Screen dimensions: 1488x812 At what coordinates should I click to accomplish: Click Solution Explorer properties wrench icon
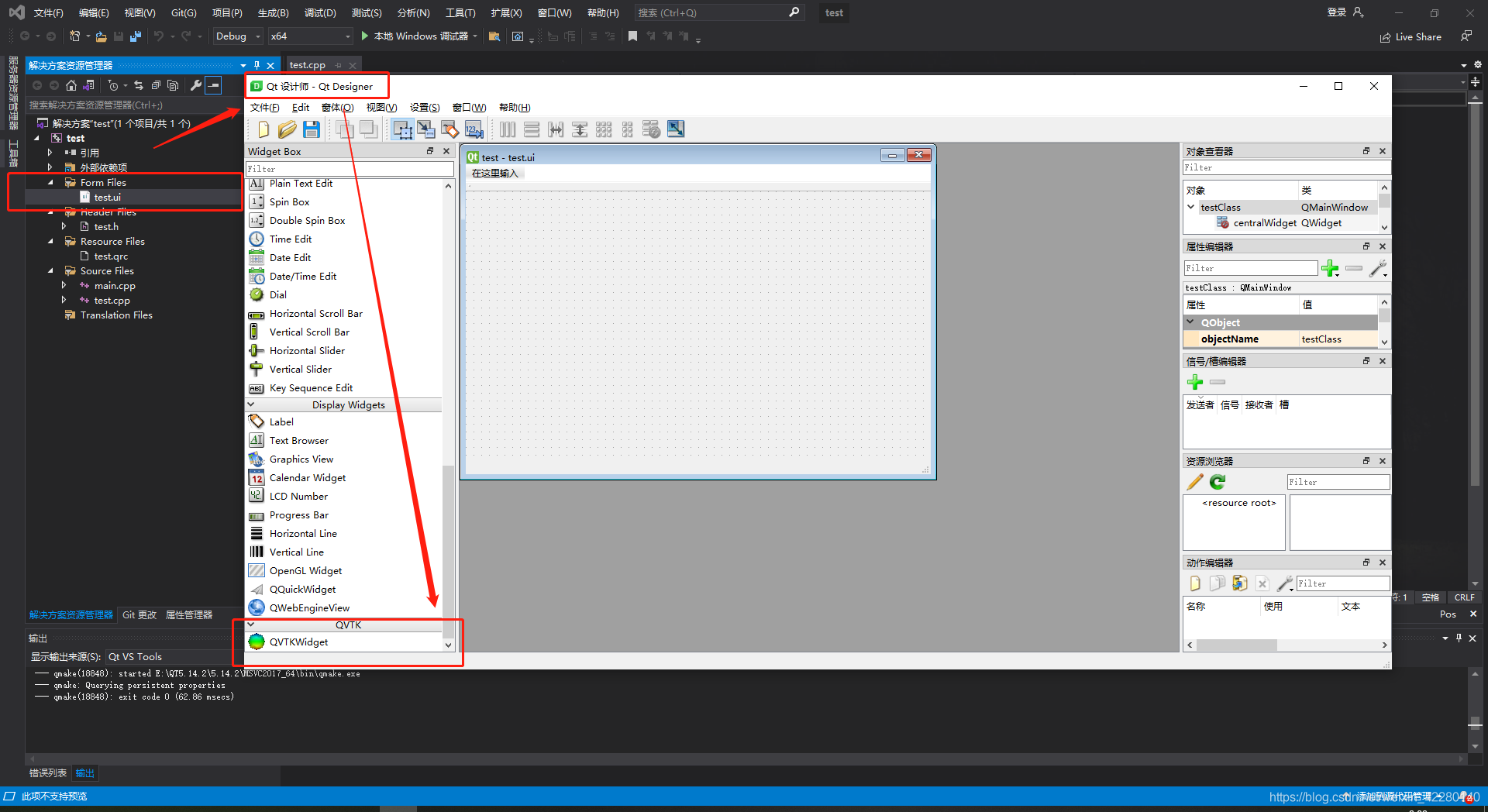pos(196,85)
